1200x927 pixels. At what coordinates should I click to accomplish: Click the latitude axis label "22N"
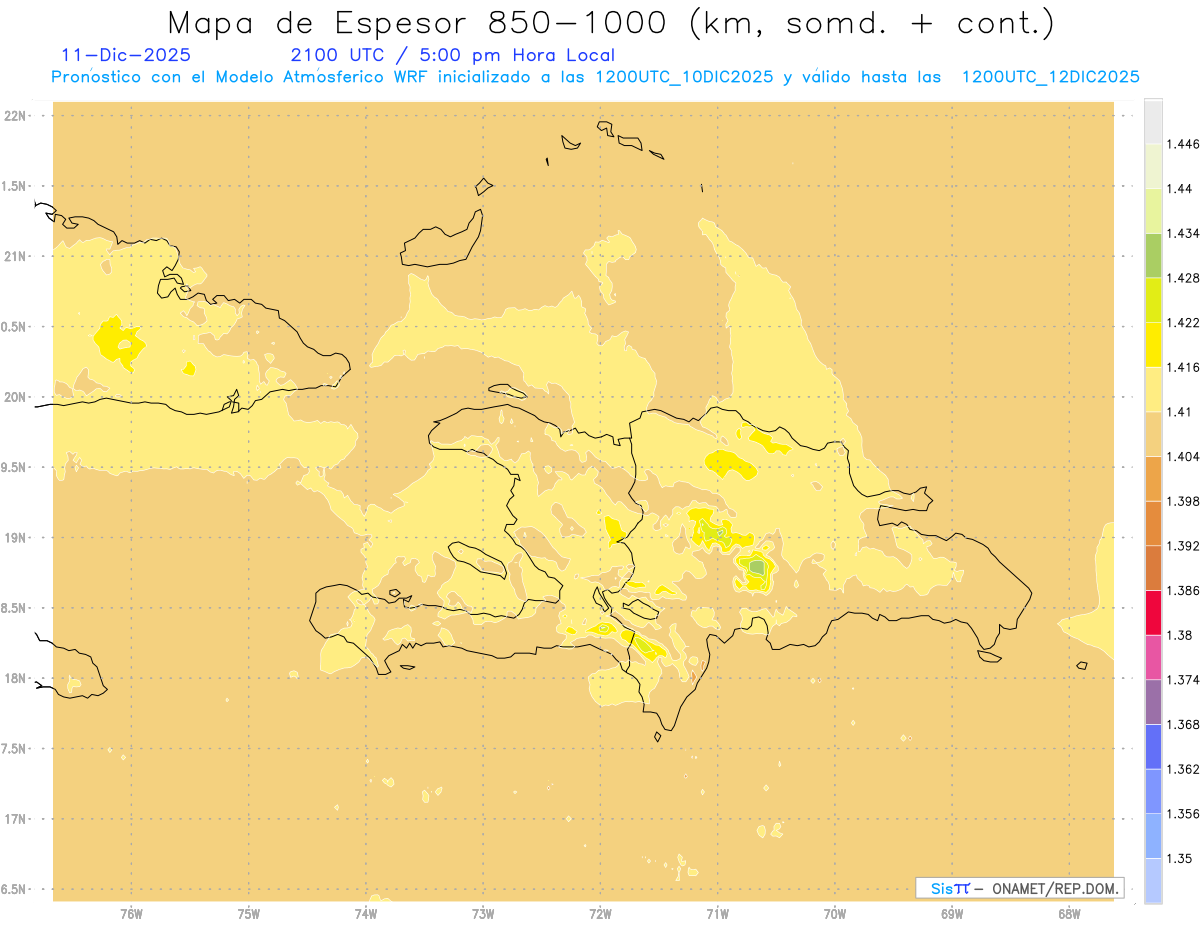15,116
